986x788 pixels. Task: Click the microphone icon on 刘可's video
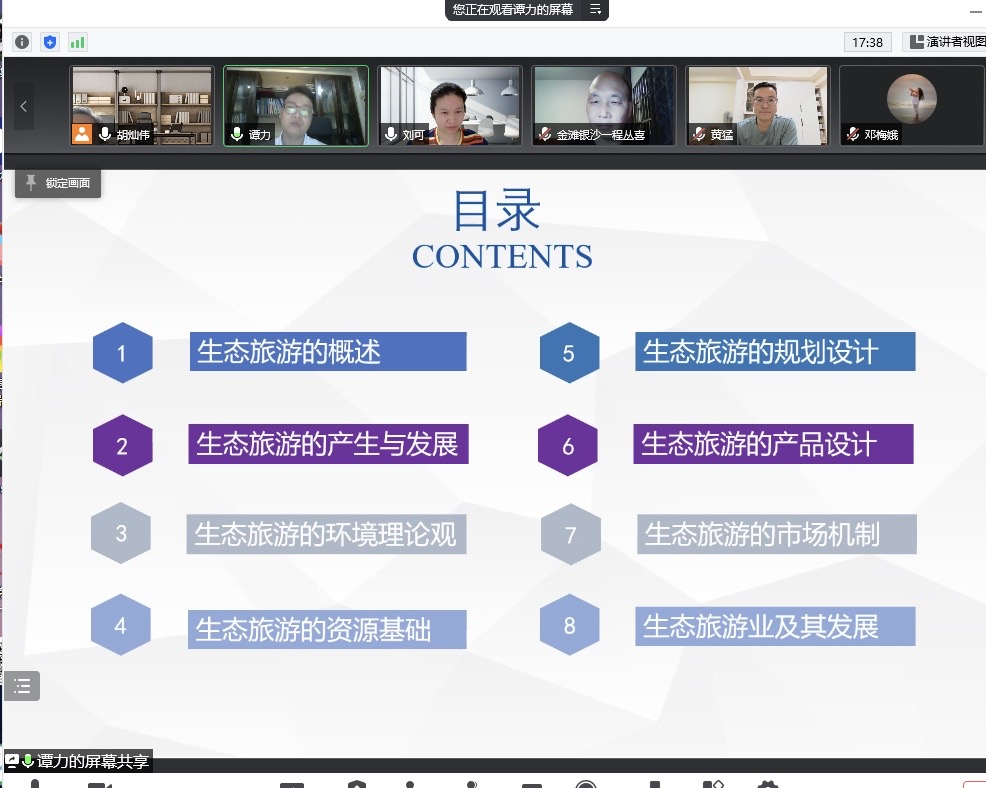pos(391,134)
